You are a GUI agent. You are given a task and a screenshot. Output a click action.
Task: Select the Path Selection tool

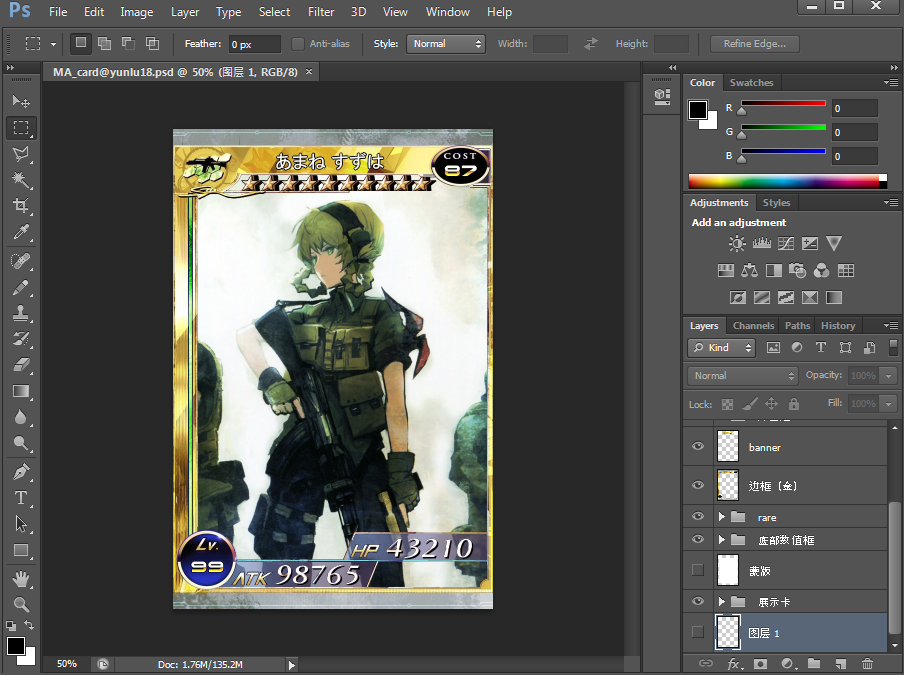[21, 524]
